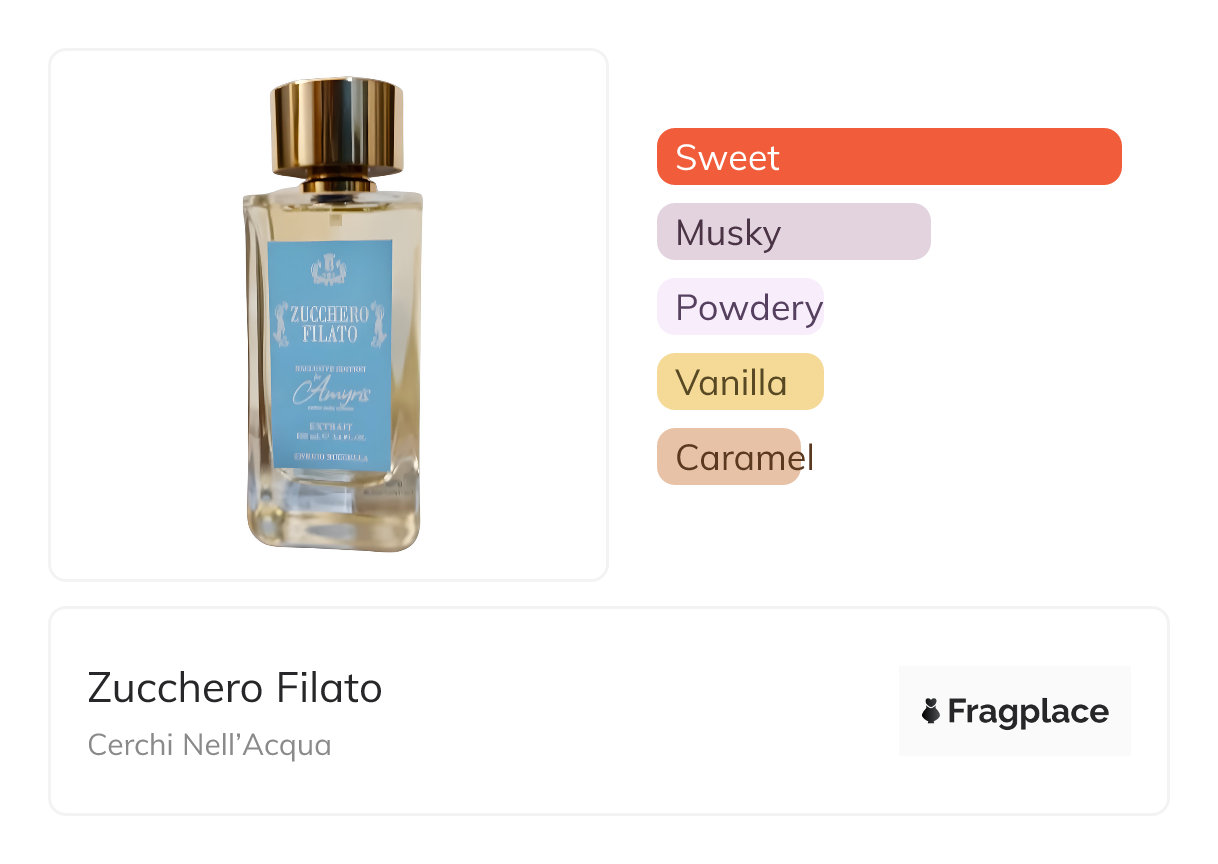This screenshot has height=864, width=1218.
Task: Select the Musky accord bar
Action: pos(793,232)
